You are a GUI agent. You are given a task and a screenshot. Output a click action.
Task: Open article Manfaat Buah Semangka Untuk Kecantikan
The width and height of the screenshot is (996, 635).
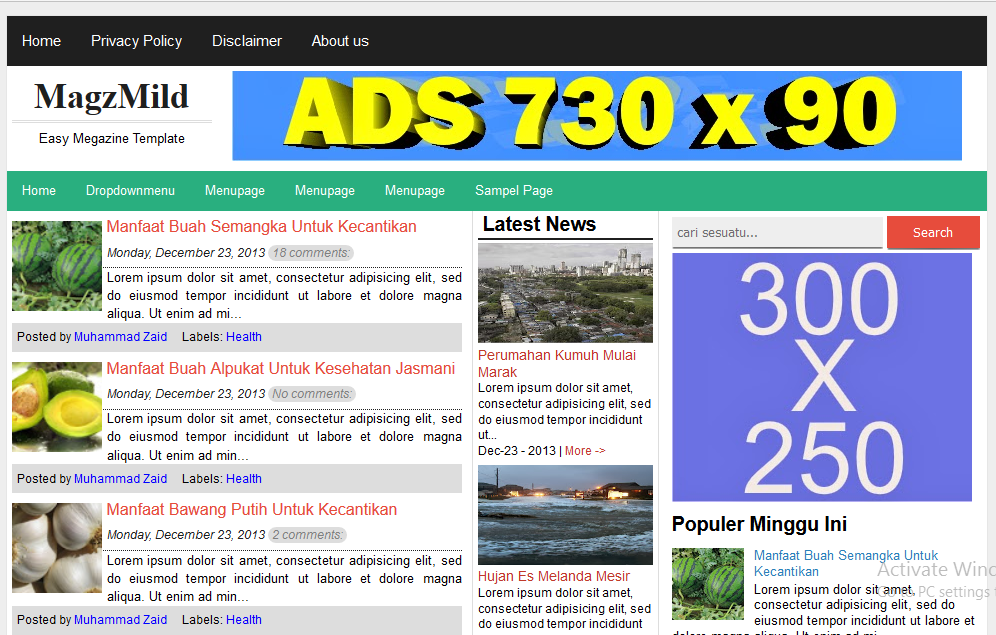261,227
